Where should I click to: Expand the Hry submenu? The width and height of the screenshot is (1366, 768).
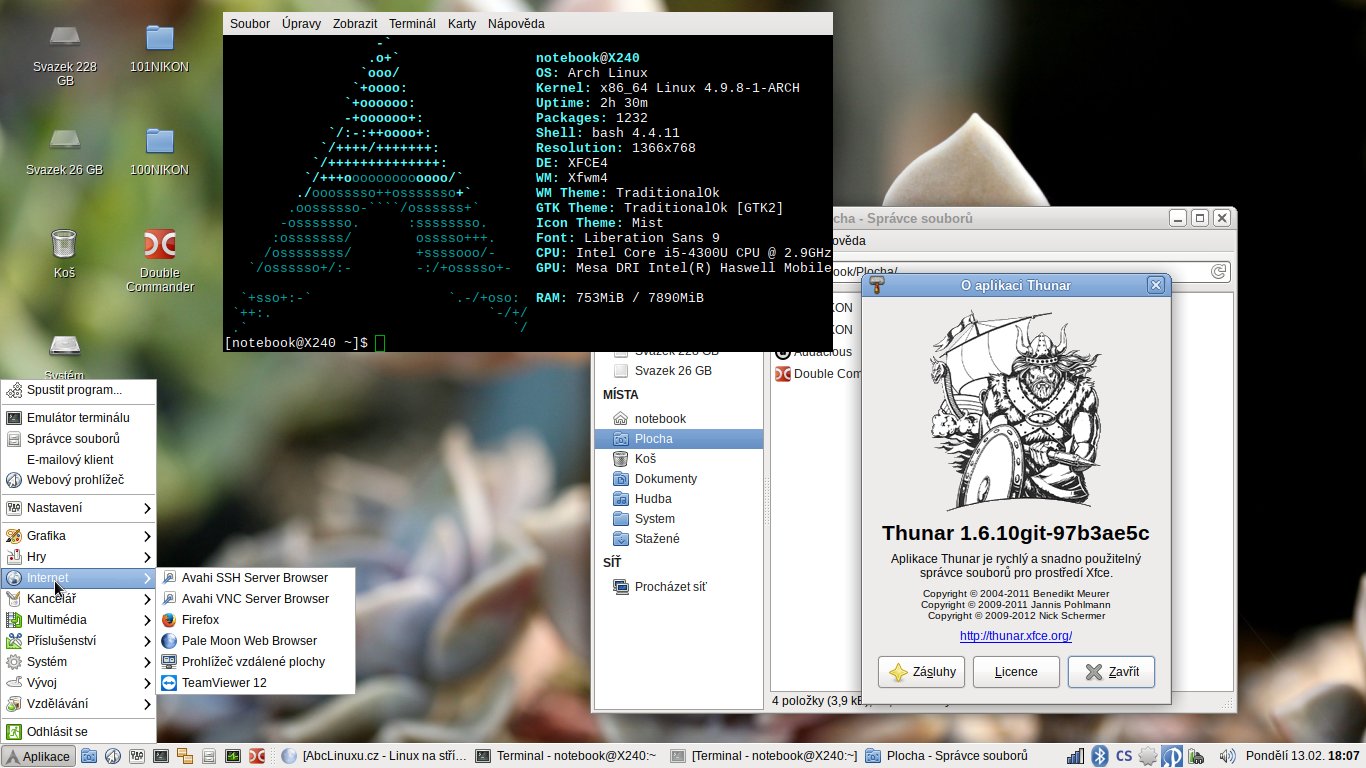[79, 557]
